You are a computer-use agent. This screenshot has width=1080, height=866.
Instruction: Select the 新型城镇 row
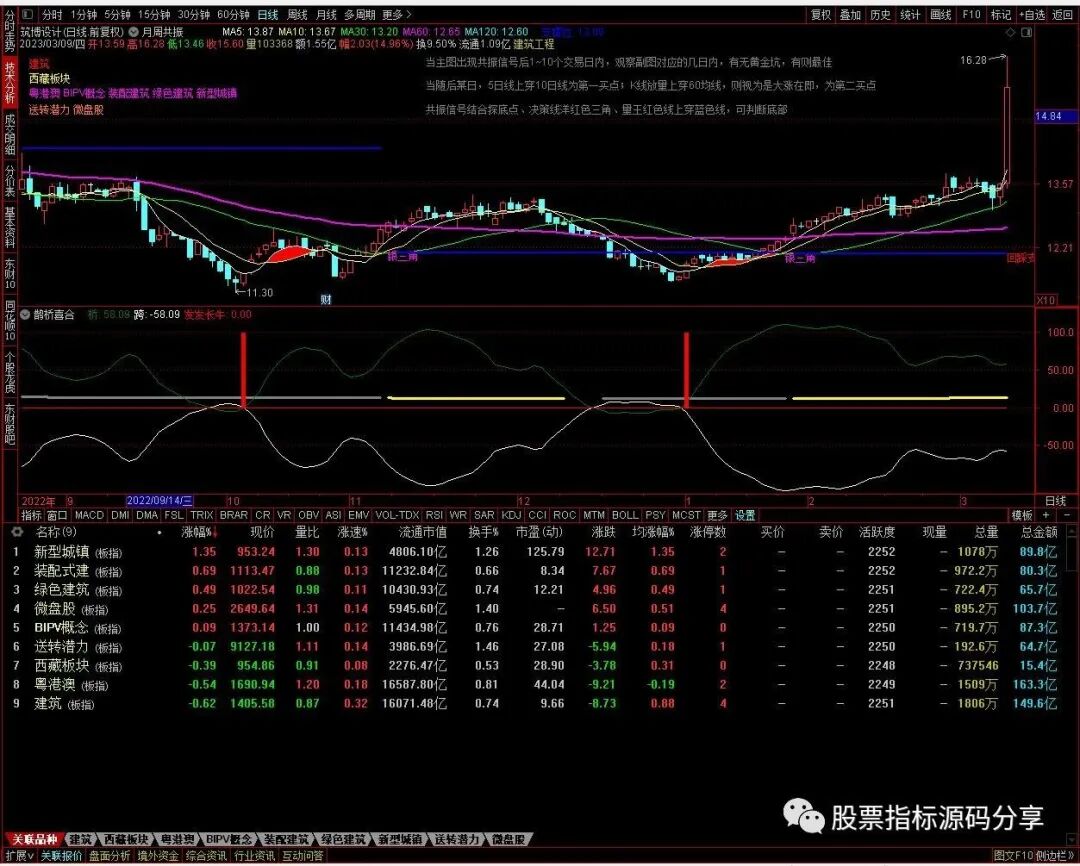click(x=537, y=552)
